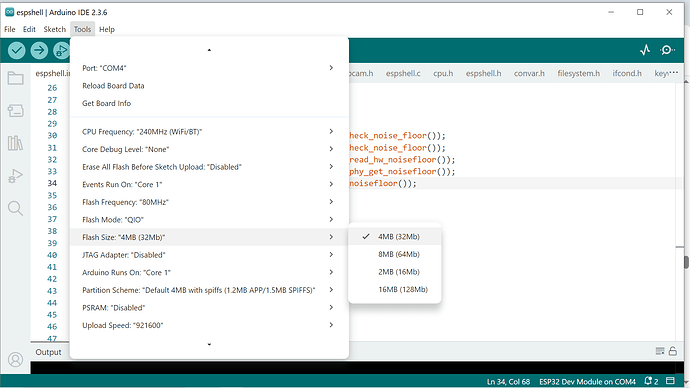Click line number 40 in the gutter
Viewport: 690px width, 388px height.
click(x=52, y=255)
